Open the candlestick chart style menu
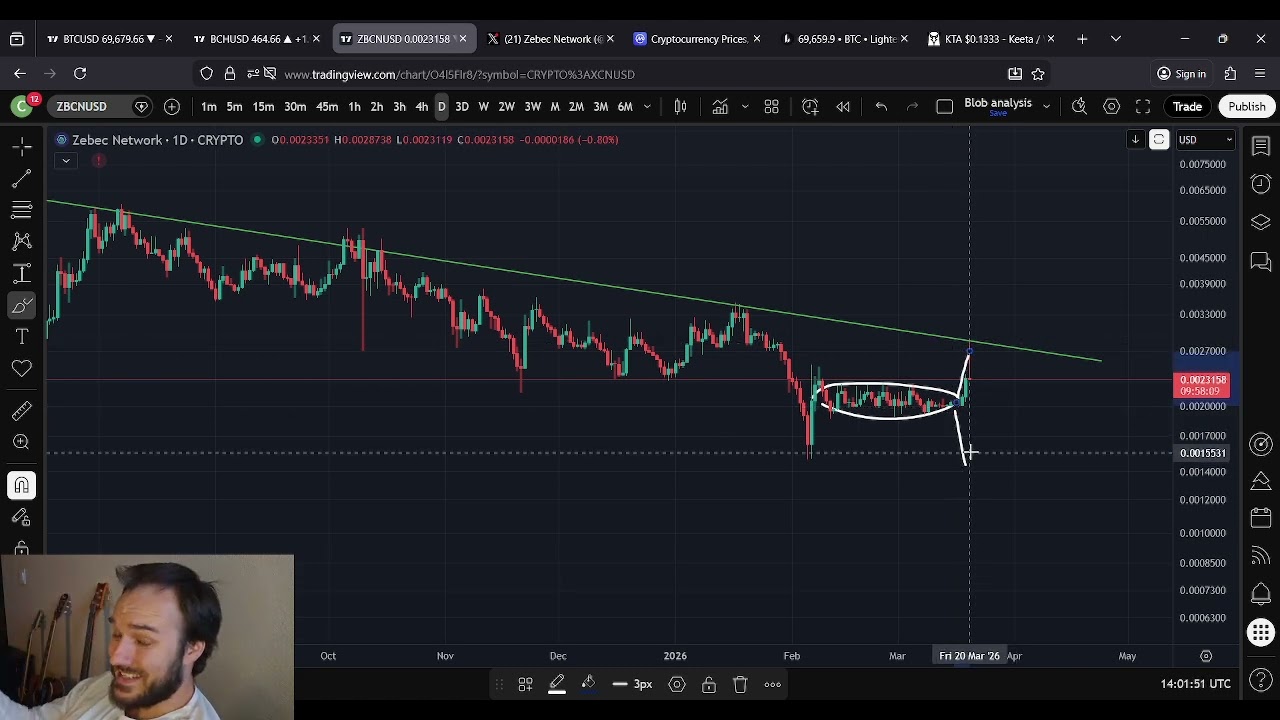Screen dimensions: 1280x720 tap(680, 106)
